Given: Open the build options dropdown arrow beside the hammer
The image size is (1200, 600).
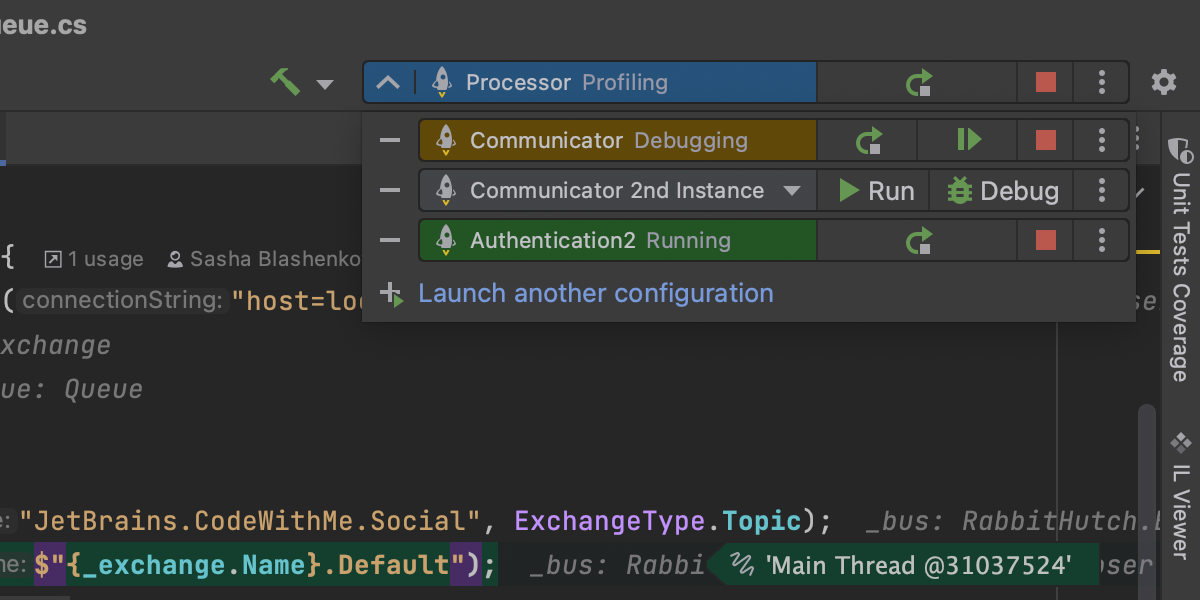Looking at the screenshot, I should pos(325,84).
